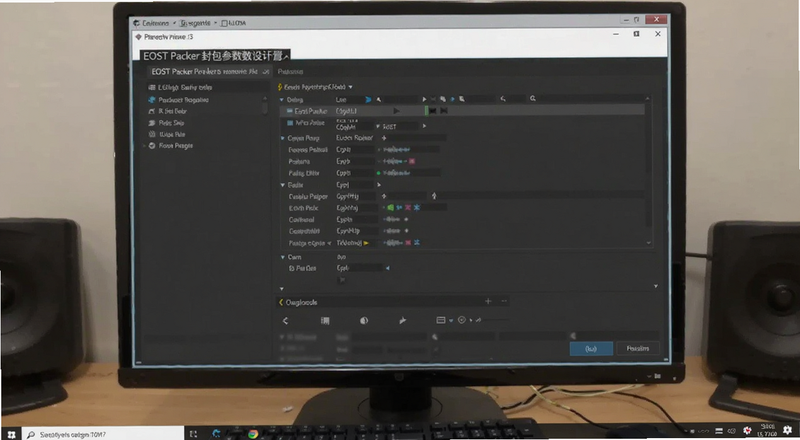Image resolution: width=800 pixels, height=440 pixels.
Task: Switch to the tab beside EOST Packer tab
Action: click(x=290, y=72)
